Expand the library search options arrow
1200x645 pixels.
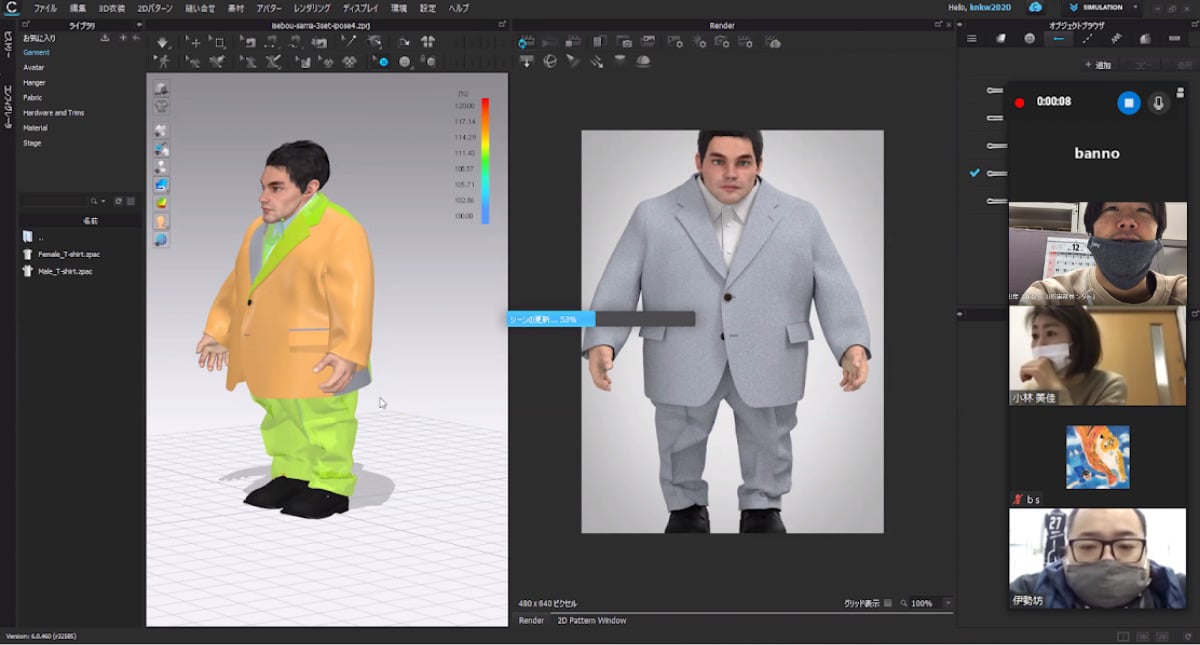(x=103, y=201)
